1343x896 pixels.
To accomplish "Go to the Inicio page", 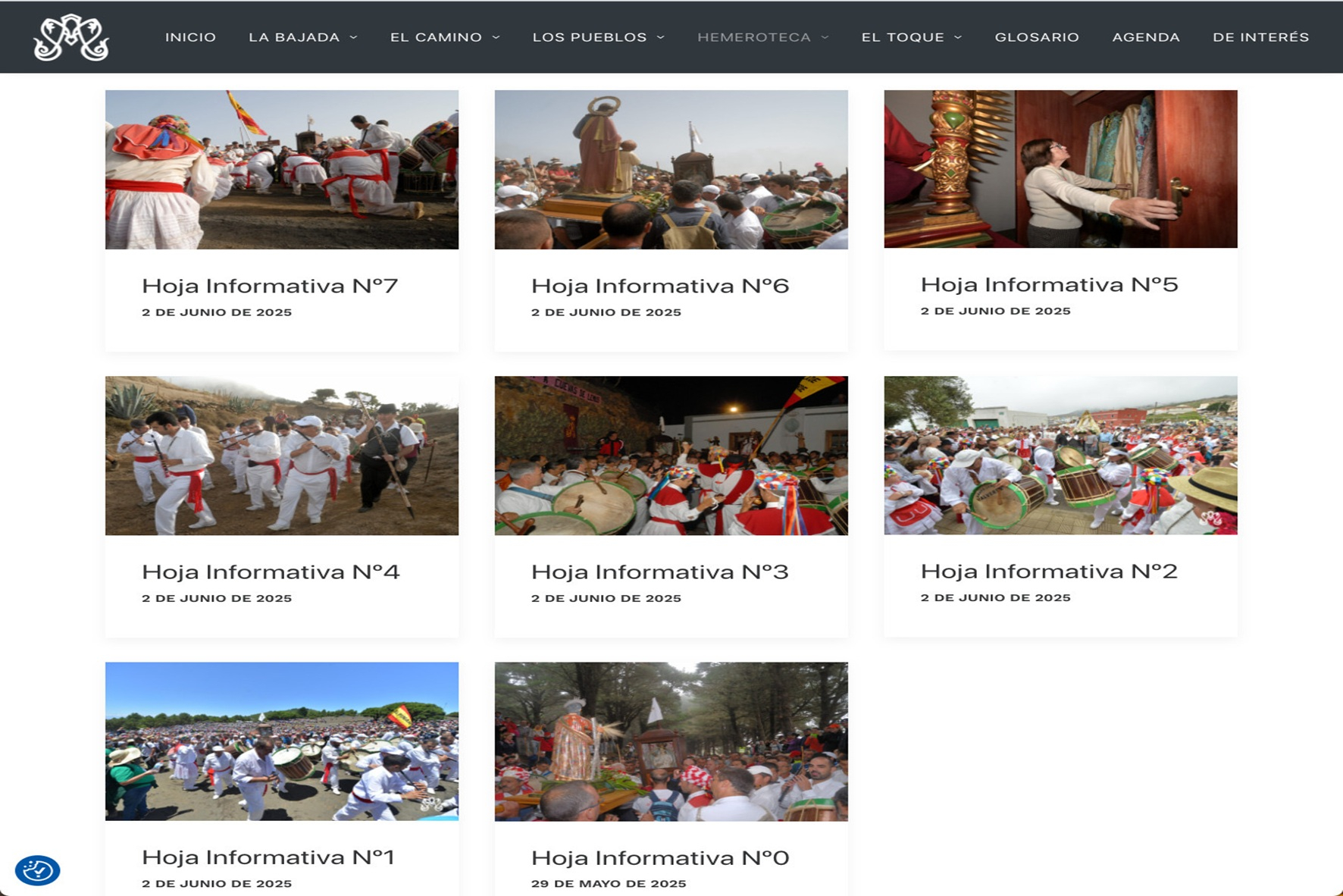I will coord(190,37).
